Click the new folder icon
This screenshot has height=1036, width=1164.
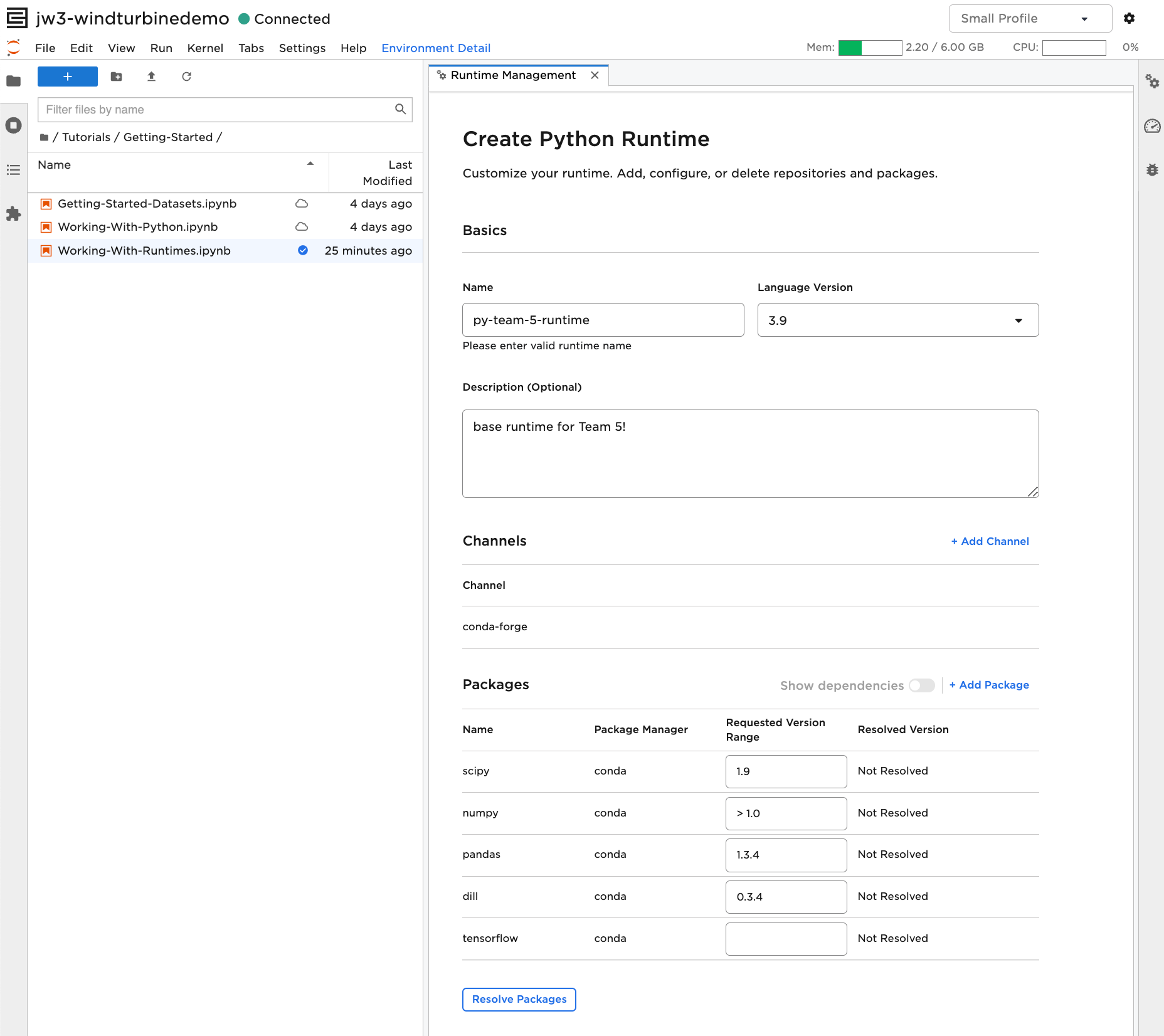tap(116, 77)
